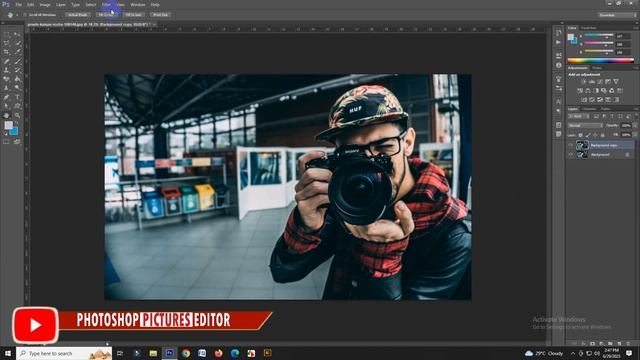Screen dimensions: 640x360
Task: Toggle lock image pixels
Action: [x=588, y=135]
